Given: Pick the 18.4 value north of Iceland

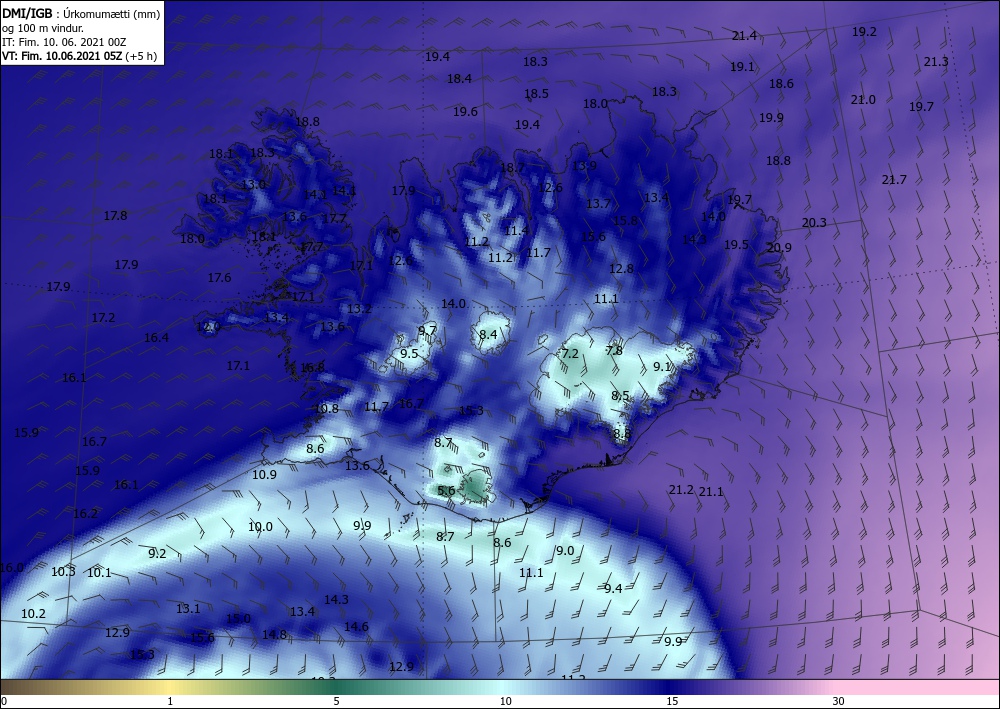Looking at the screenshot, I should point(459,79).
